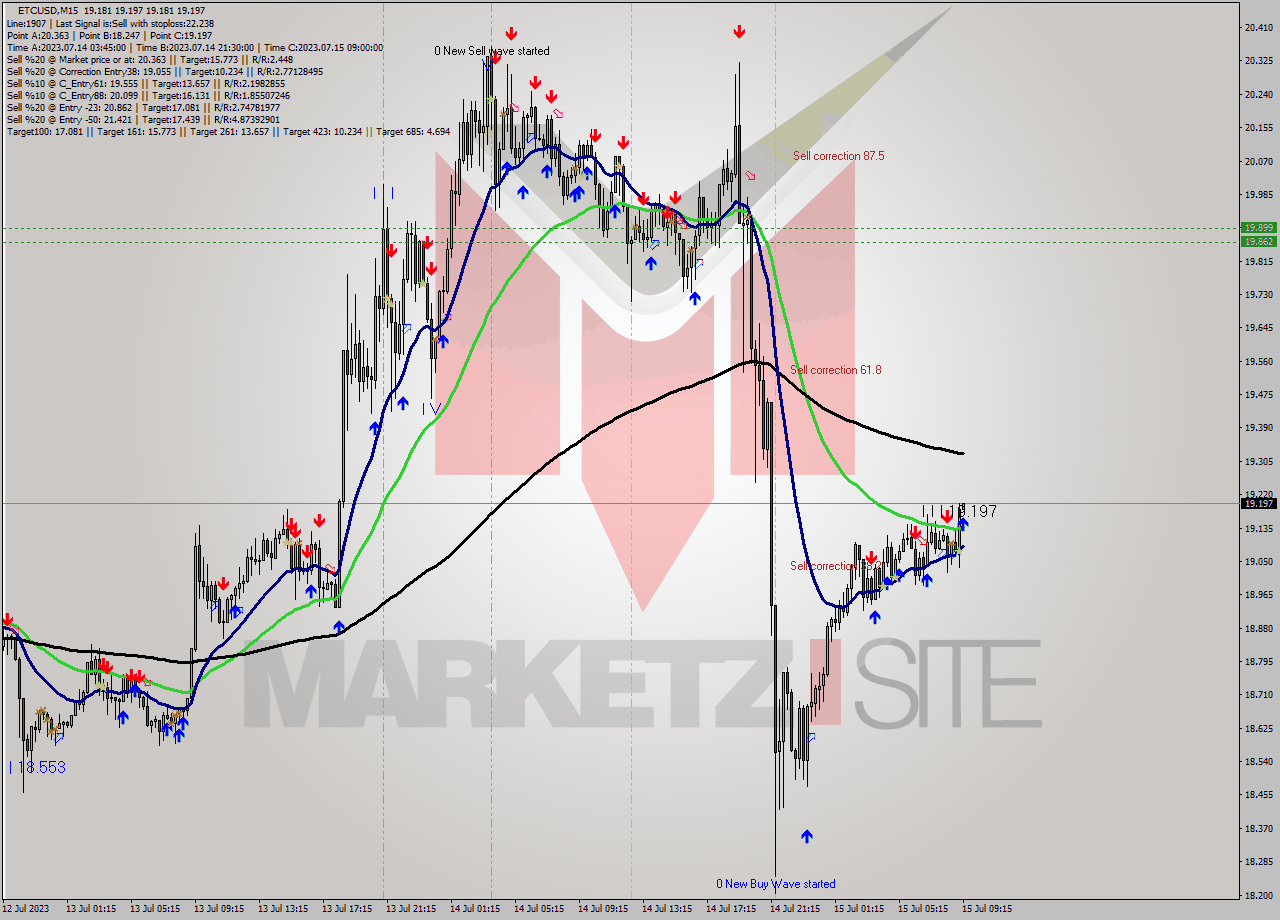1280x920 pixels.
Task: Click the 20.325 price axis label
Action: tap(1259, 61)
